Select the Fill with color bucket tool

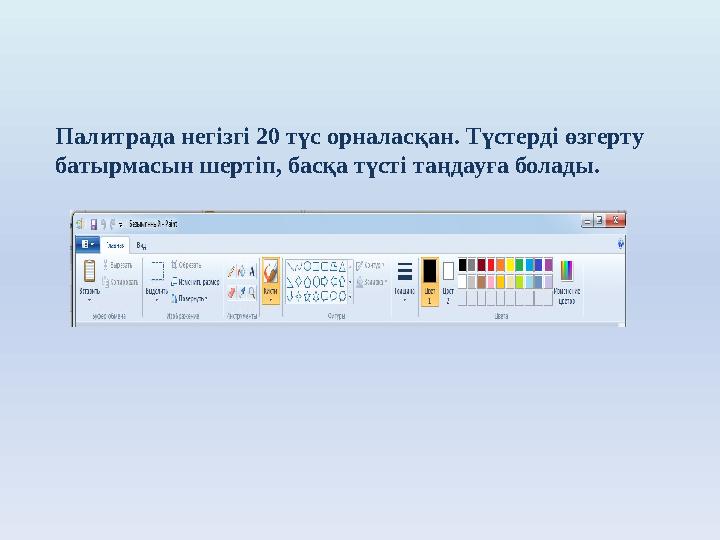click(242, 271)
